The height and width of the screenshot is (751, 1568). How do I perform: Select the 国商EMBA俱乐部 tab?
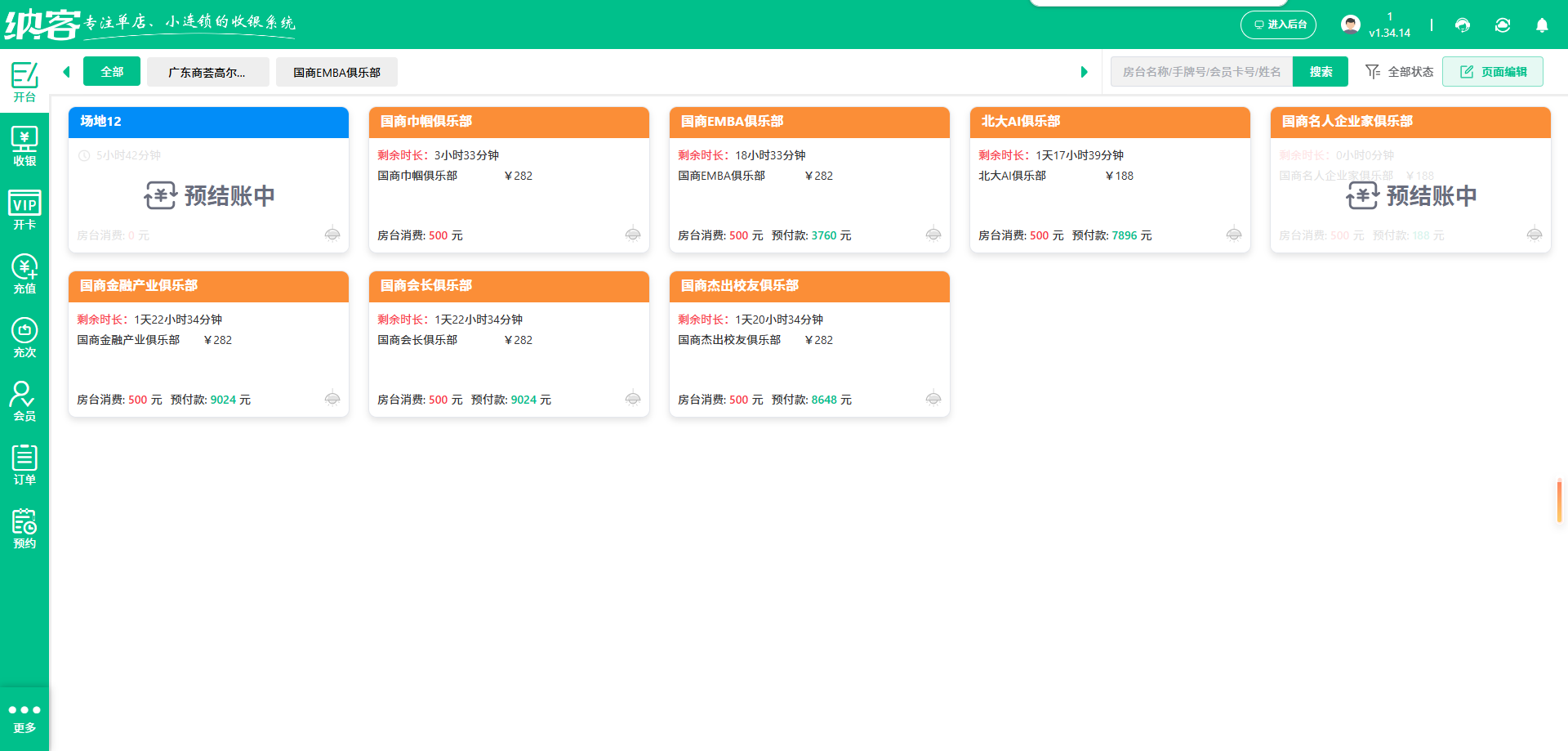(336, 72)
